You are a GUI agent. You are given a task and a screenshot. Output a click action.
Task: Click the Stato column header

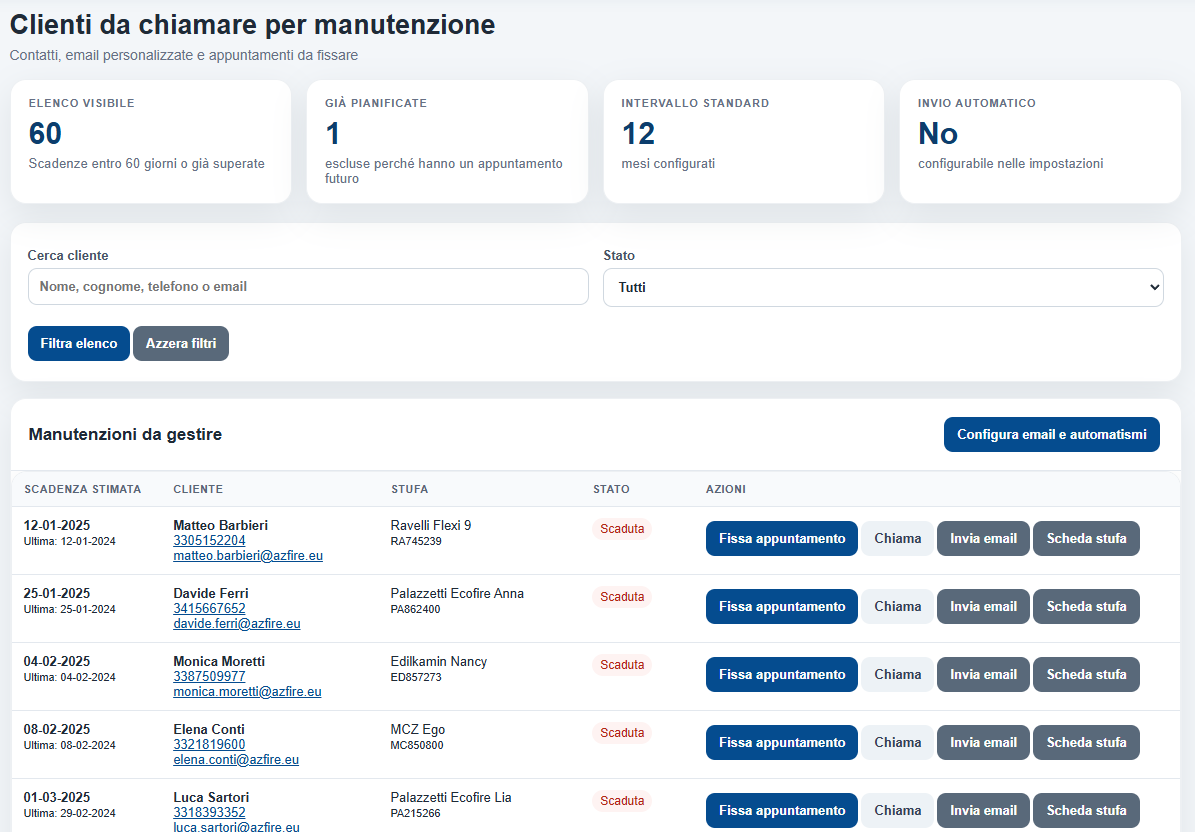click(x=611, y=489)
